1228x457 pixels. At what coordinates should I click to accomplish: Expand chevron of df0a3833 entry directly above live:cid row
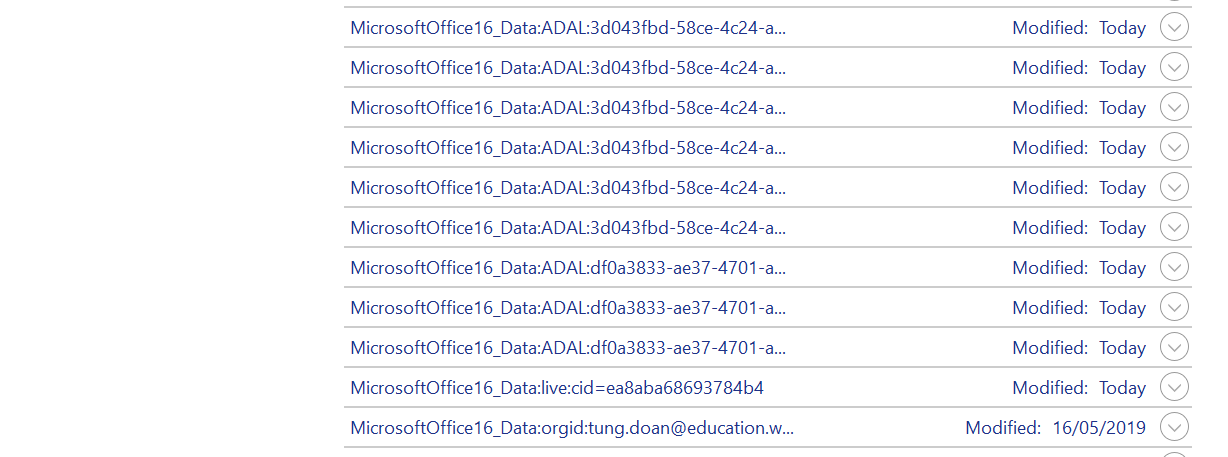(x=1174, y=347)
